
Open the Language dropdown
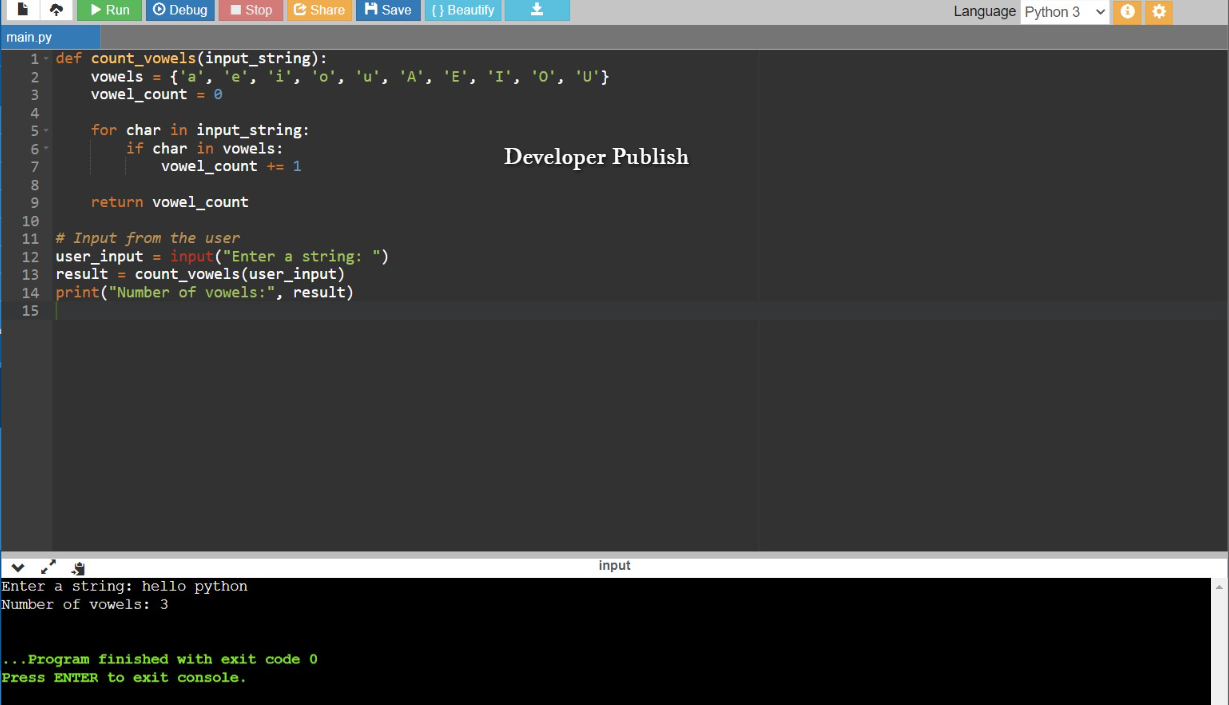1064,11
